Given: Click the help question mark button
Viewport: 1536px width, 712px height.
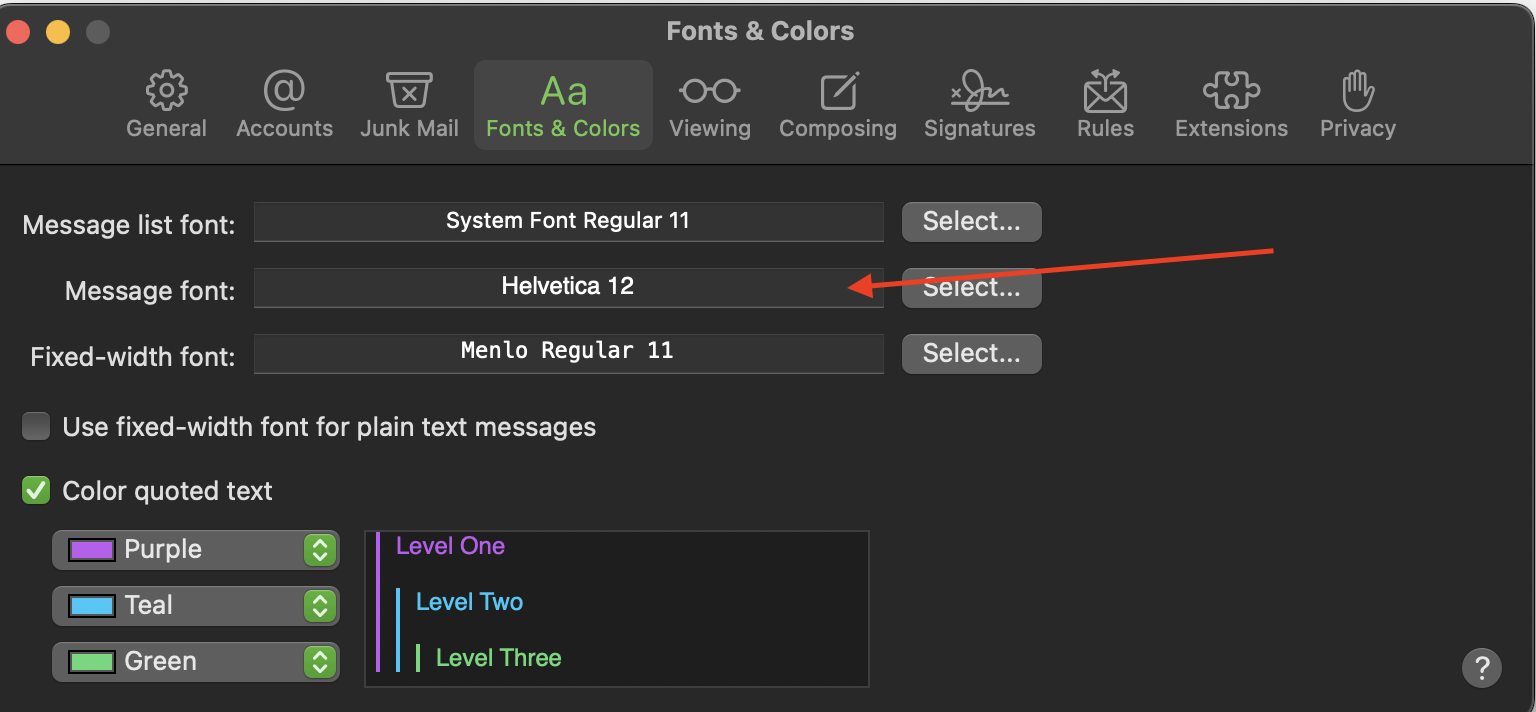Looking at the screenshot, I should click(1481, 666).
